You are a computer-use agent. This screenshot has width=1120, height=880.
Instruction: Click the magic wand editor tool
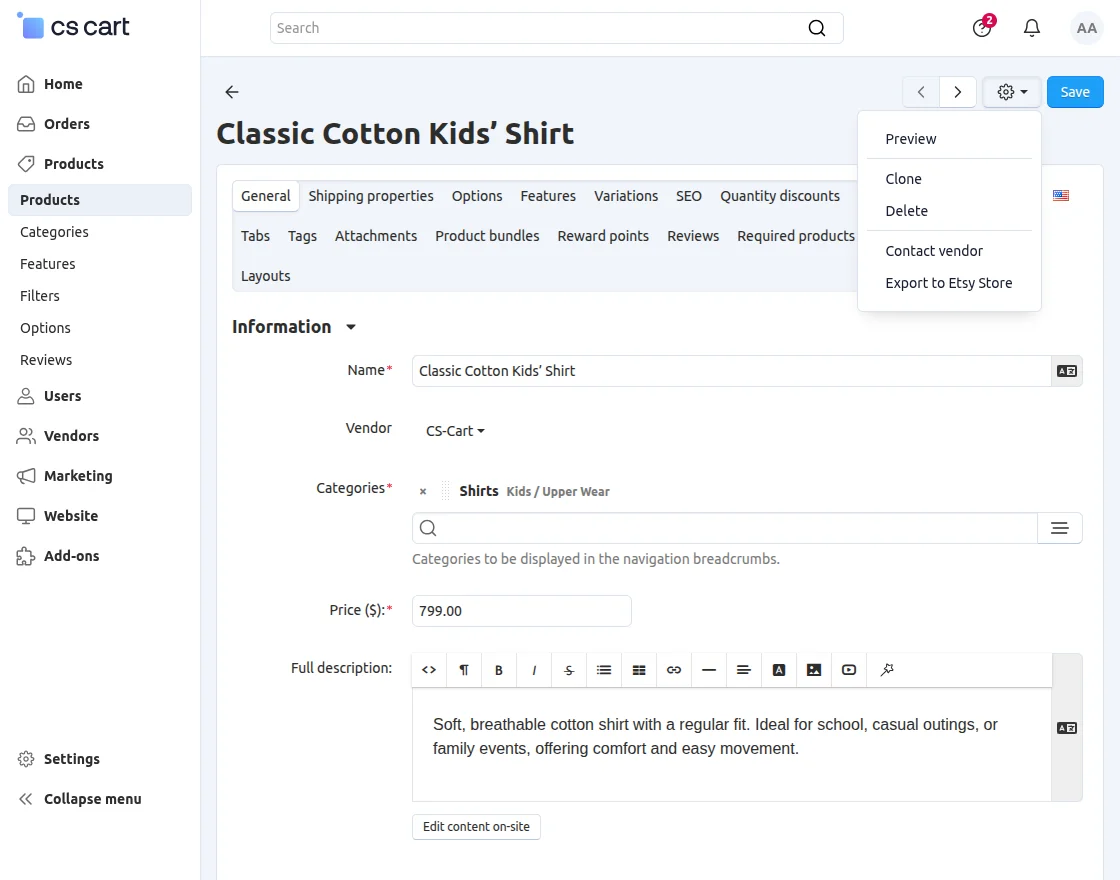pyautogui.click(x=886, y=670)
